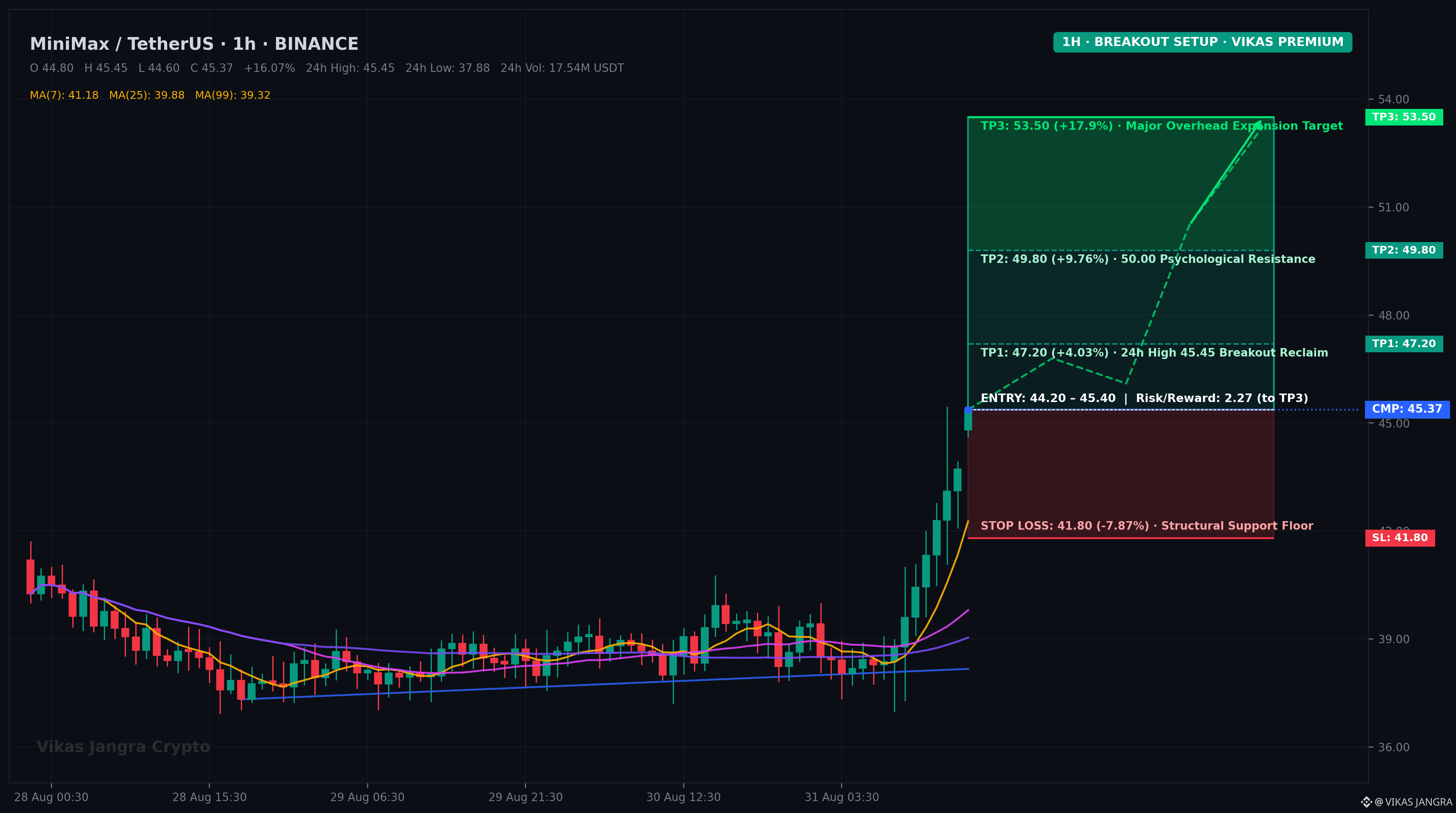Select the close value C 45.37
Screen dimensions: 1456x813
pyautogui.click(x=211, y=68)
